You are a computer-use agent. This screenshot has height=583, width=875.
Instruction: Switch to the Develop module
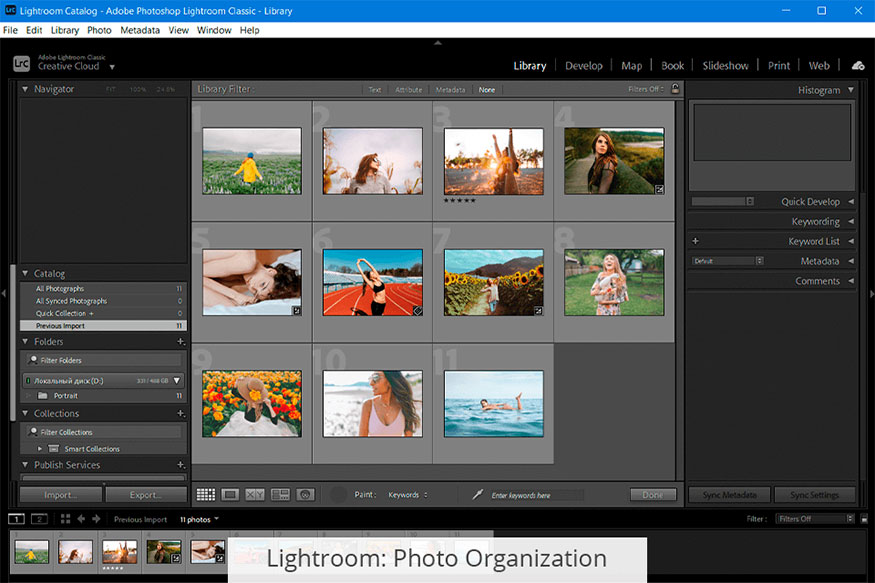(584, 66)
